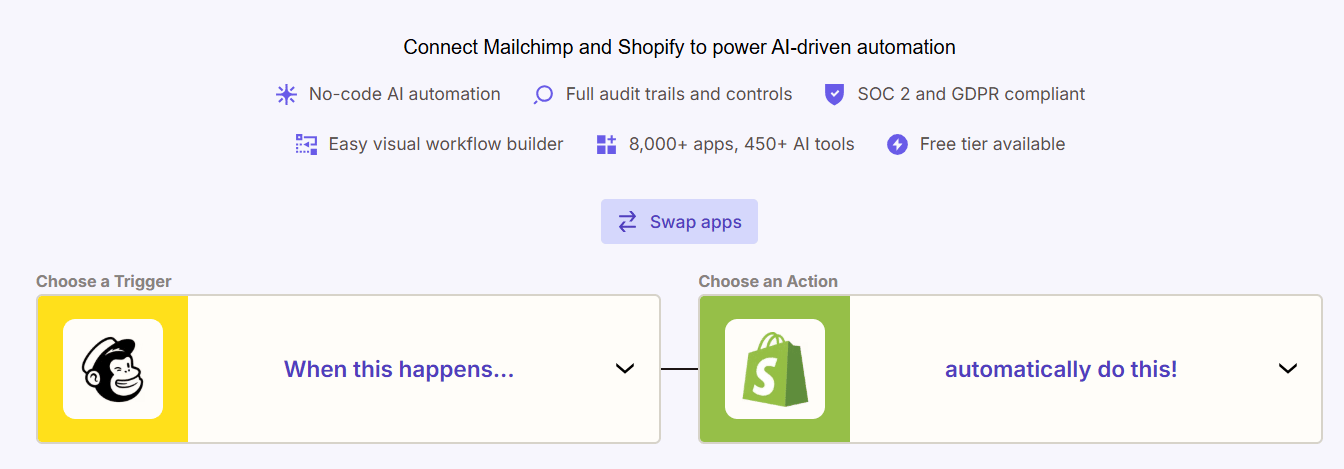Screen dimensions: 1344x469
Task: Click 'Full audit trails and controls' text
Action: [x=679, y=94]
